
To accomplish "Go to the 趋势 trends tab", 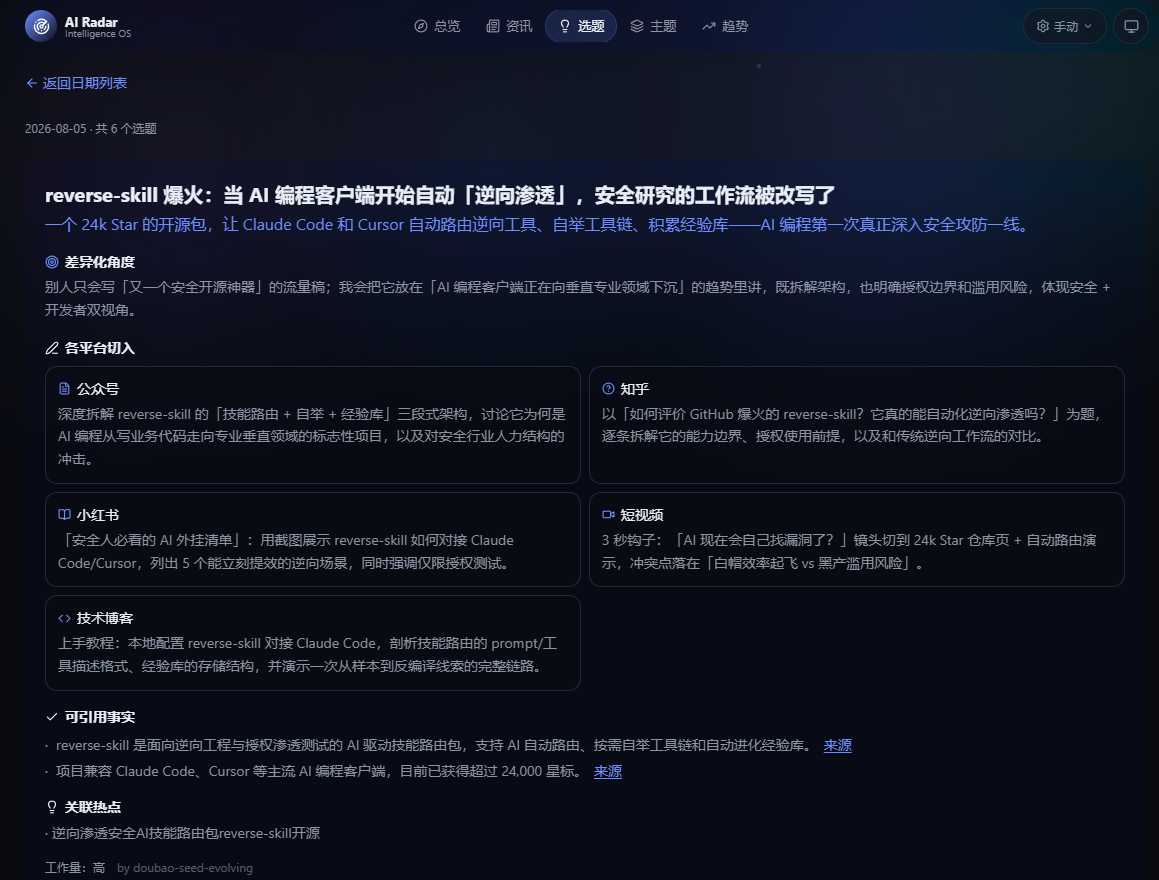I will (x=725, y=27).
